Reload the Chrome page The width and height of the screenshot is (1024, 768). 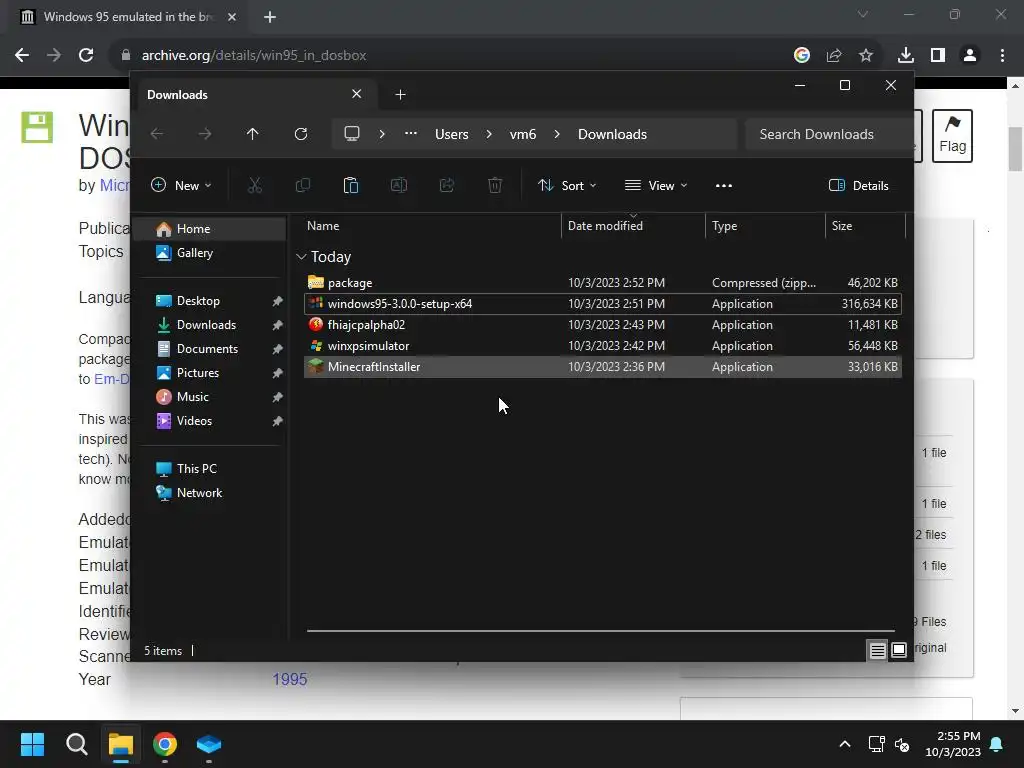click(86, 56)
